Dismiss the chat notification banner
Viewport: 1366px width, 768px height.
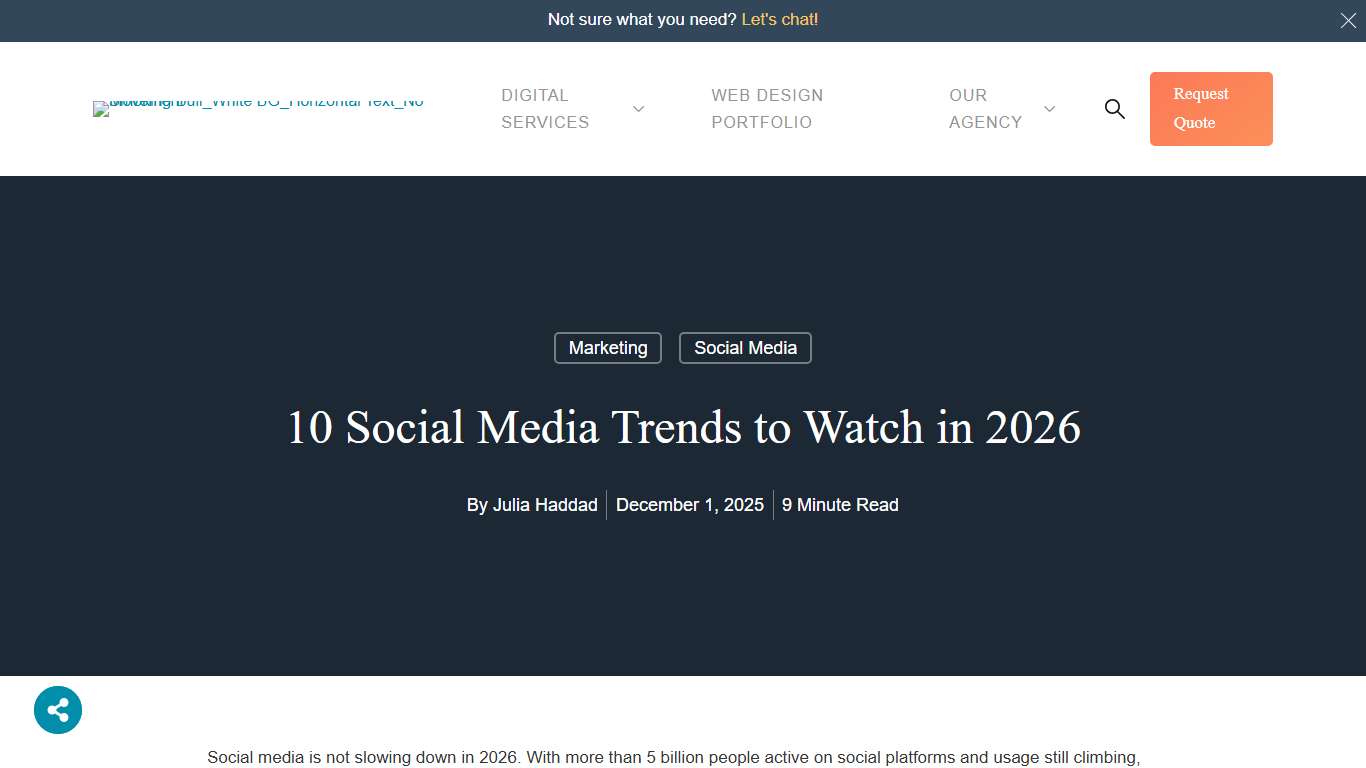click(x=1348, y=20)
